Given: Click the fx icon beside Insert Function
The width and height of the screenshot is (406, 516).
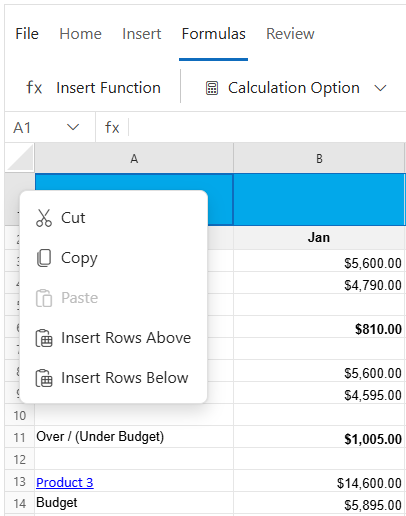Looking at the screenshot, I should tap(34, 88).
